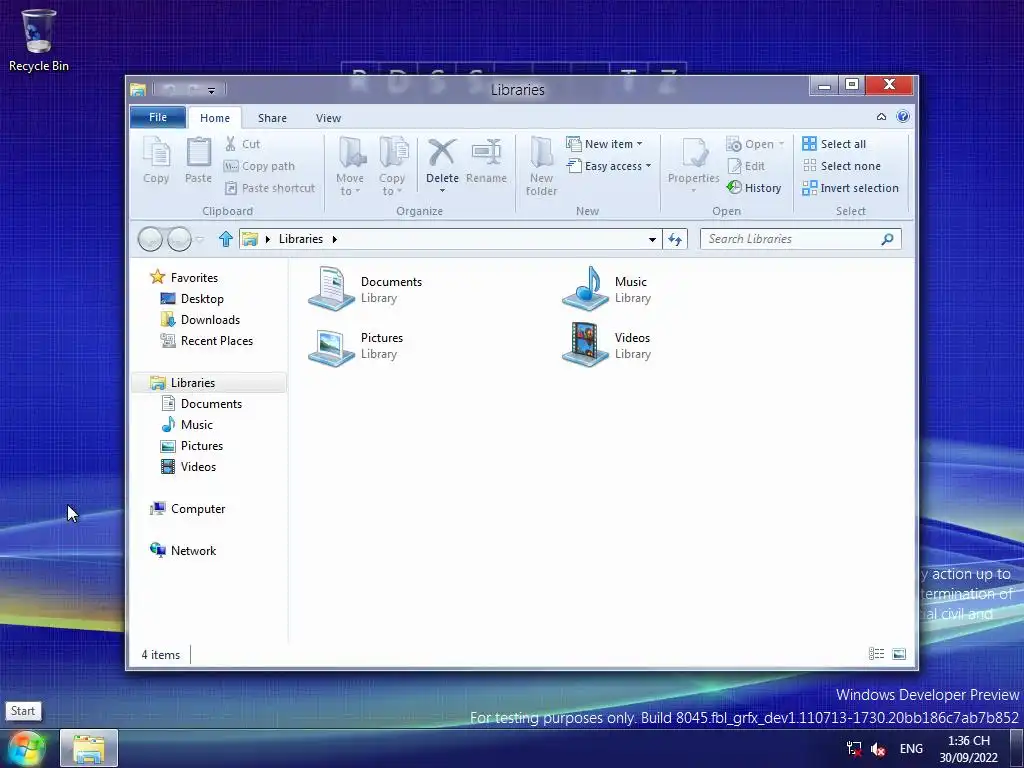The width and height of the screenshot is (1024, 768).
Task: Click Copy path in the ribbon
Action: click(260, 166)
